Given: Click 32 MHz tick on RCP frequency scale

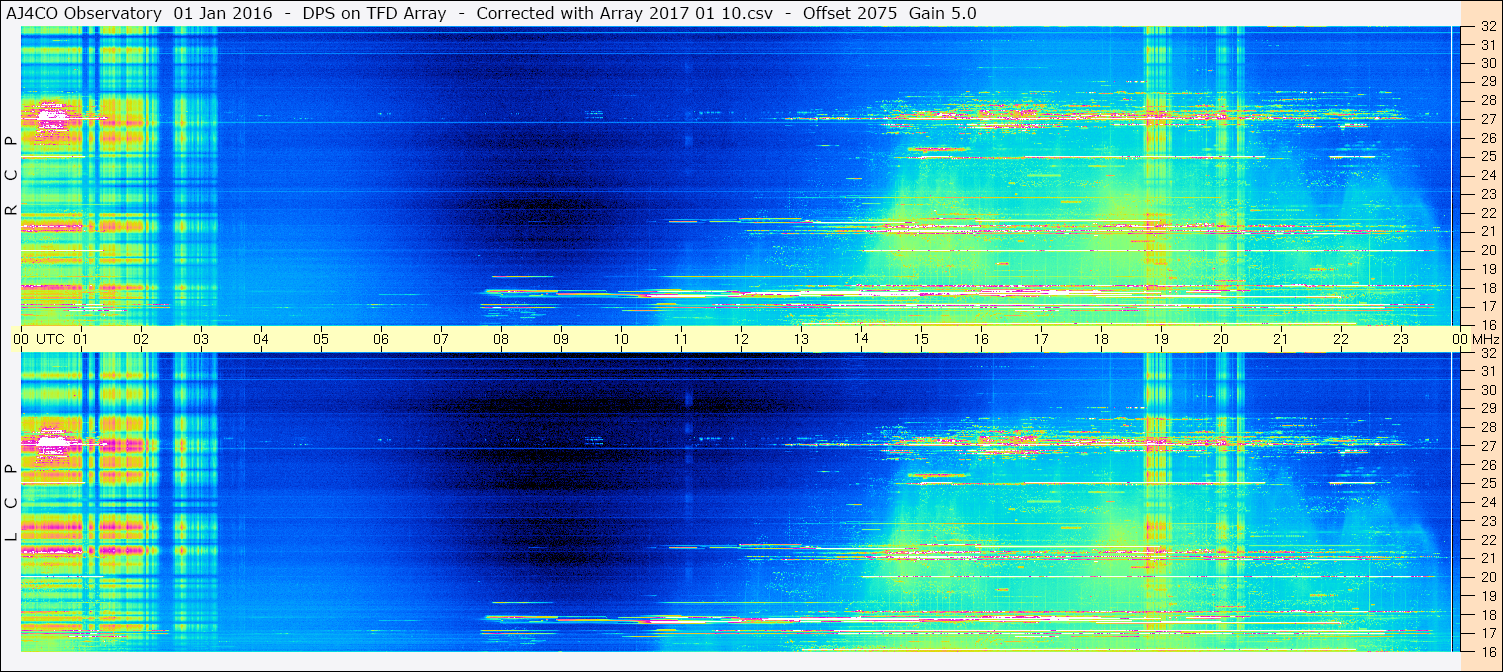Looking at the screenshot, I should pos(1487,28).
